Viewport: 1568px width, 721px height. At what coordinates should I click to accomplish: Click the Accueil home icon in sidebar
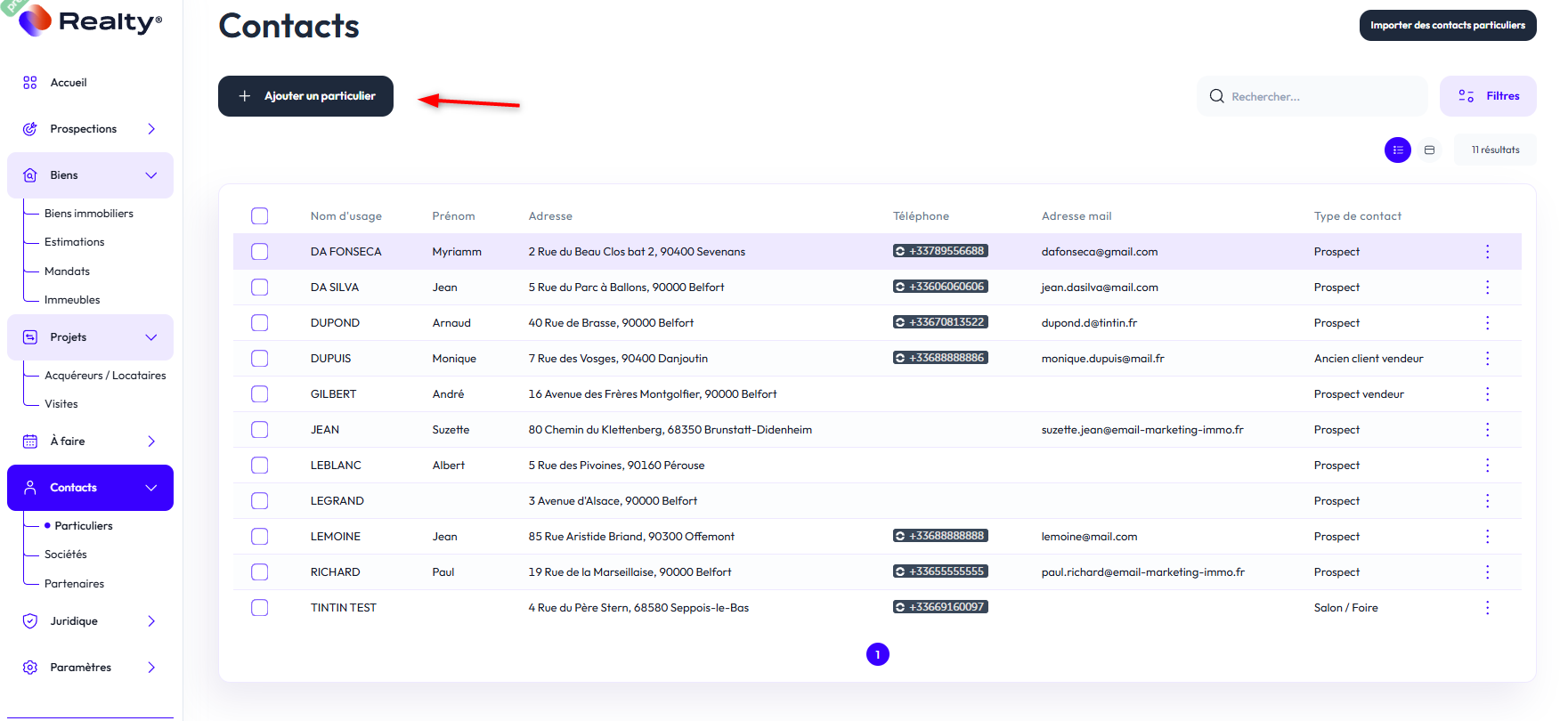(x=30, y=83)
